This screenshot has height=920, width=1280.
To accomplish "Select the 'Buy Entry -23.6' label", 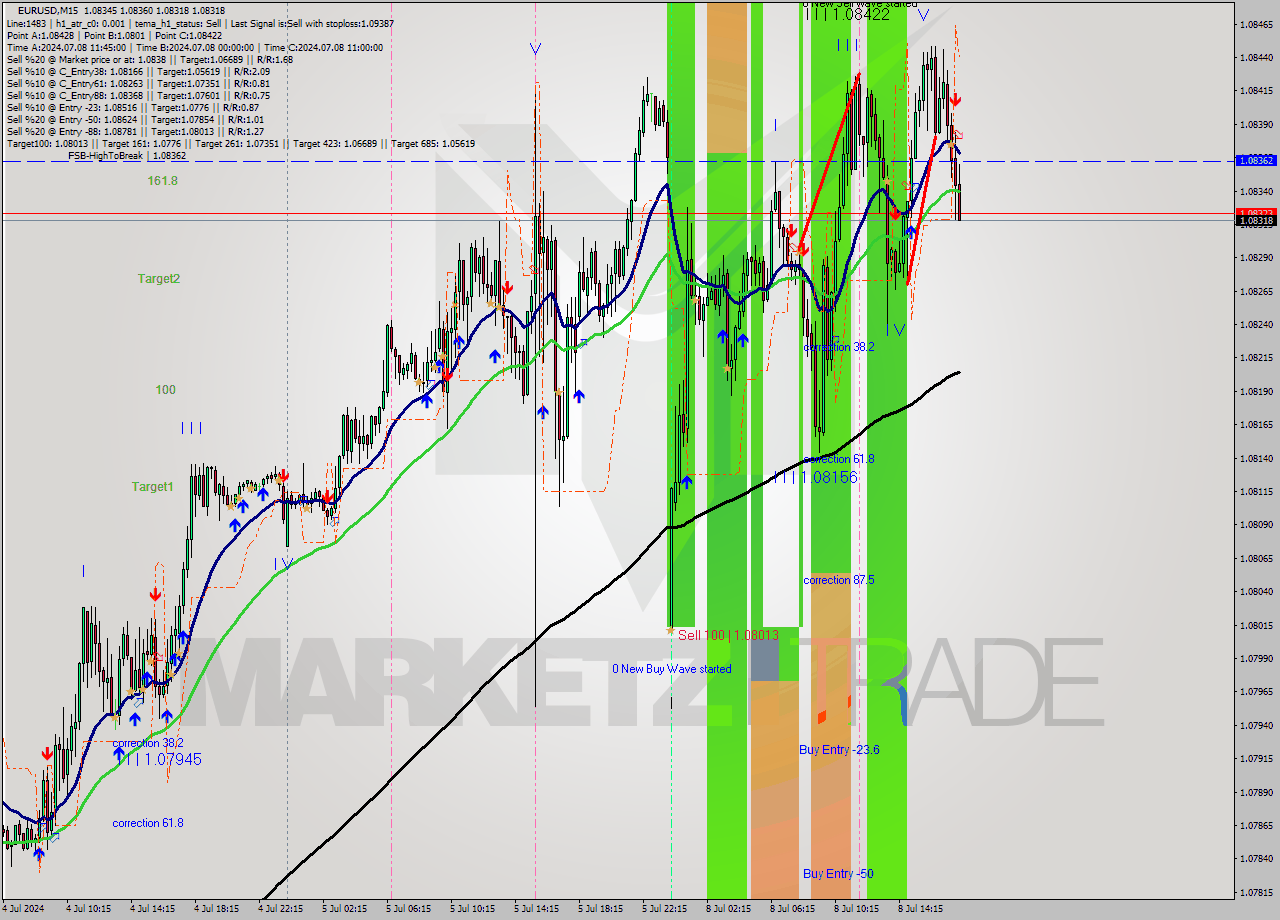I will pos(840,750).
